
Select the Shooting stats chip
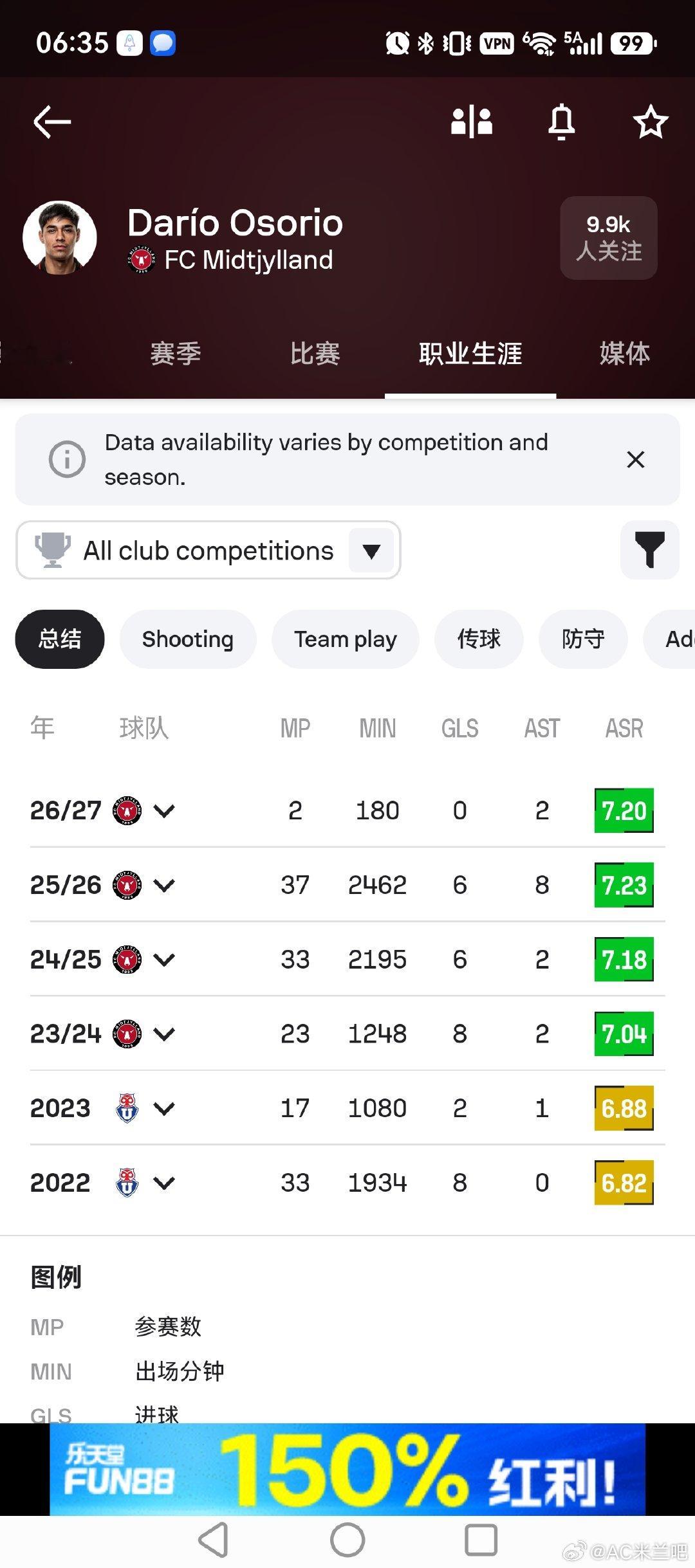[x=188, y=639]
